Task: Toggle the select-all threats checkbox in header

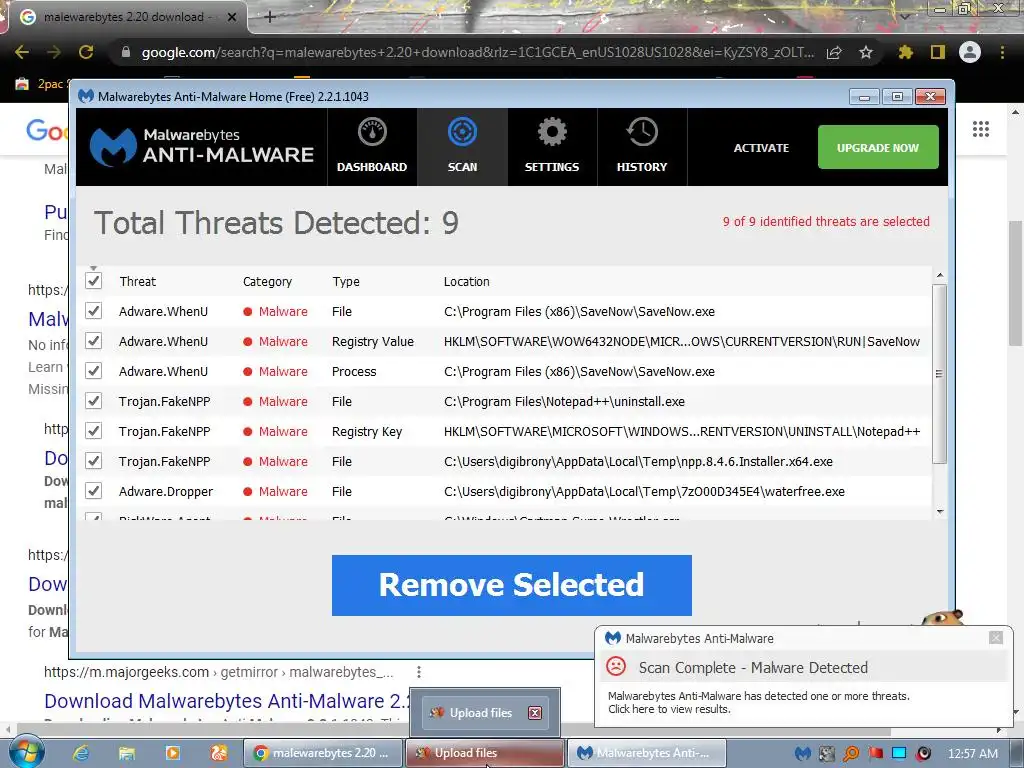Action: point(93,281)
